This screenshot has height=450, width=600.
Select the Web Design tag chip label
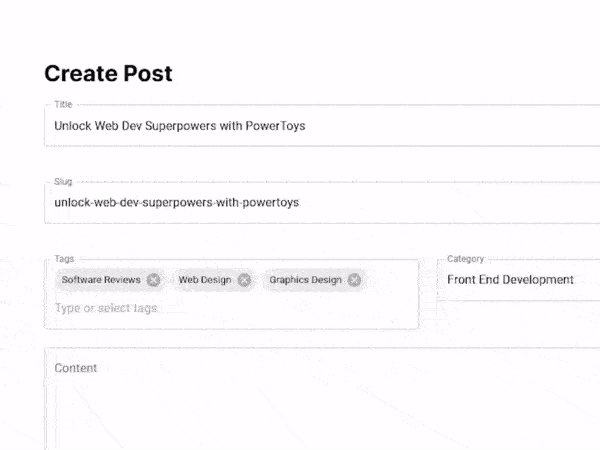click(204, 280)
